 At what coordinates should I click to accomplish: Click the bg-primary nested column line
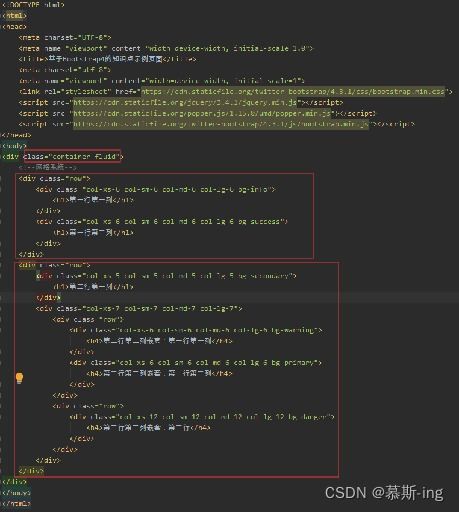196,363
